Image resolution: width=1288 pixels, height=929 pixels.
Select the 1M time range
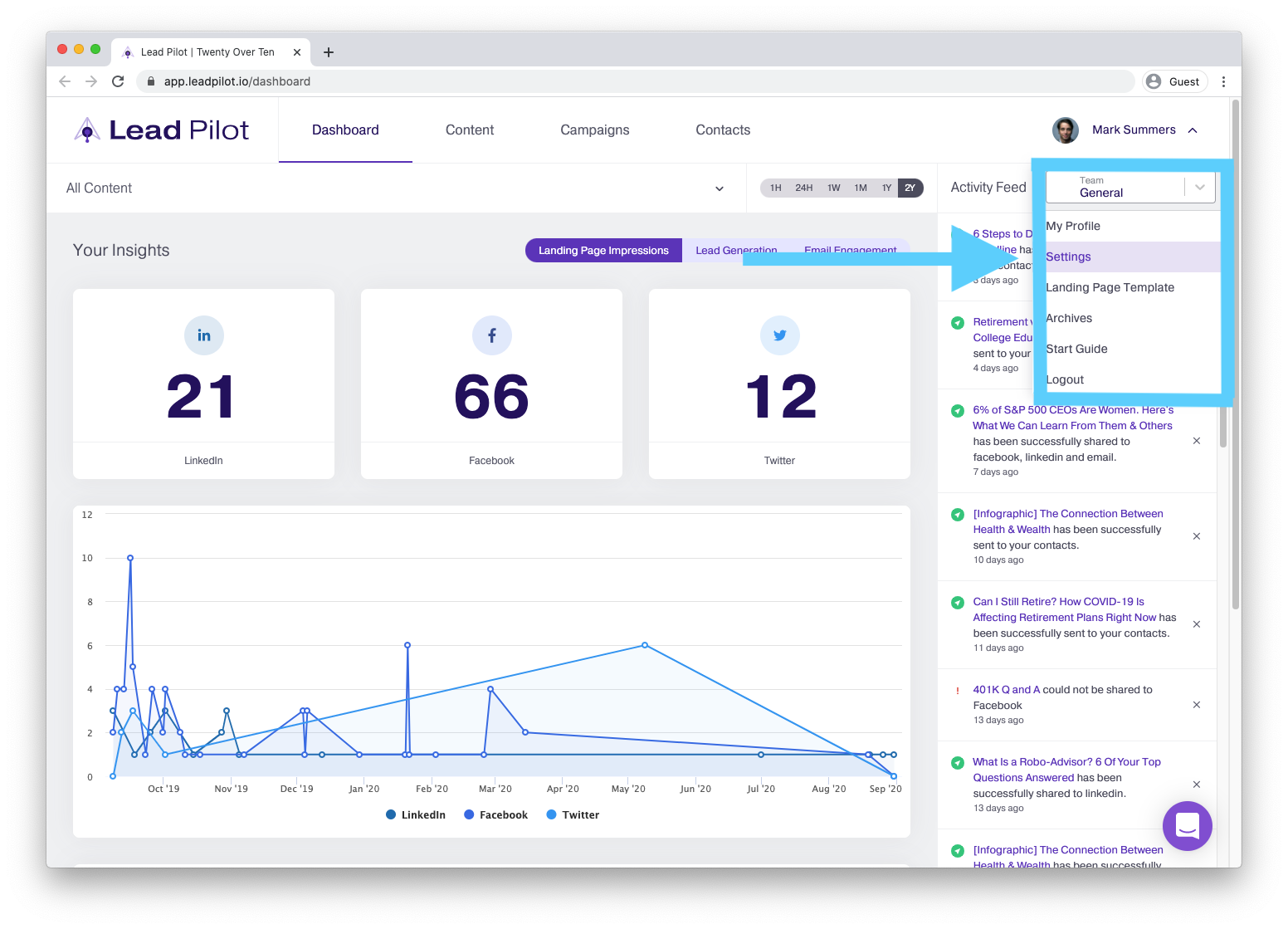click(x=861, y=188)
